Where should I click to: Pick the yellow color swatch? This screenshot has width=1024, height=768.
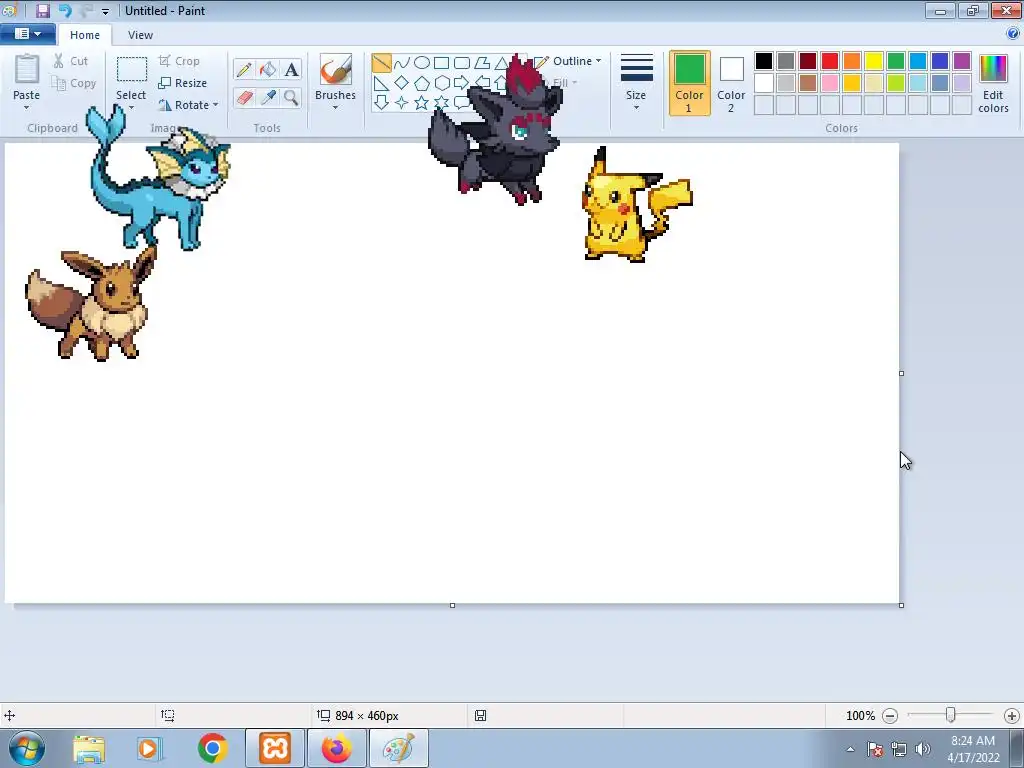click(x=874, y=61)
